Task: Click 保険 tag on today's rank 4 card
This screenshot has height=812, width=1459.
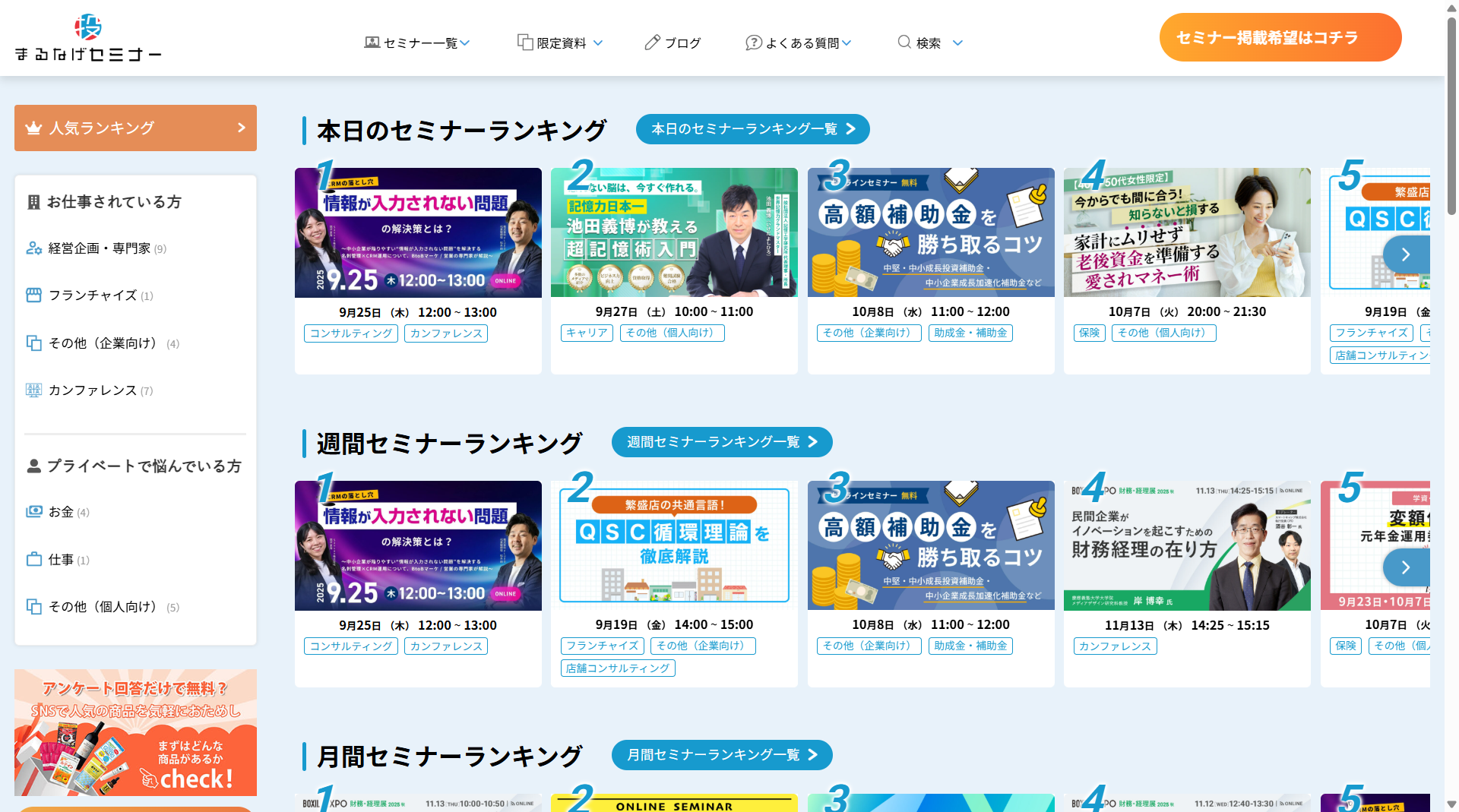Action: coord(1089,333)
